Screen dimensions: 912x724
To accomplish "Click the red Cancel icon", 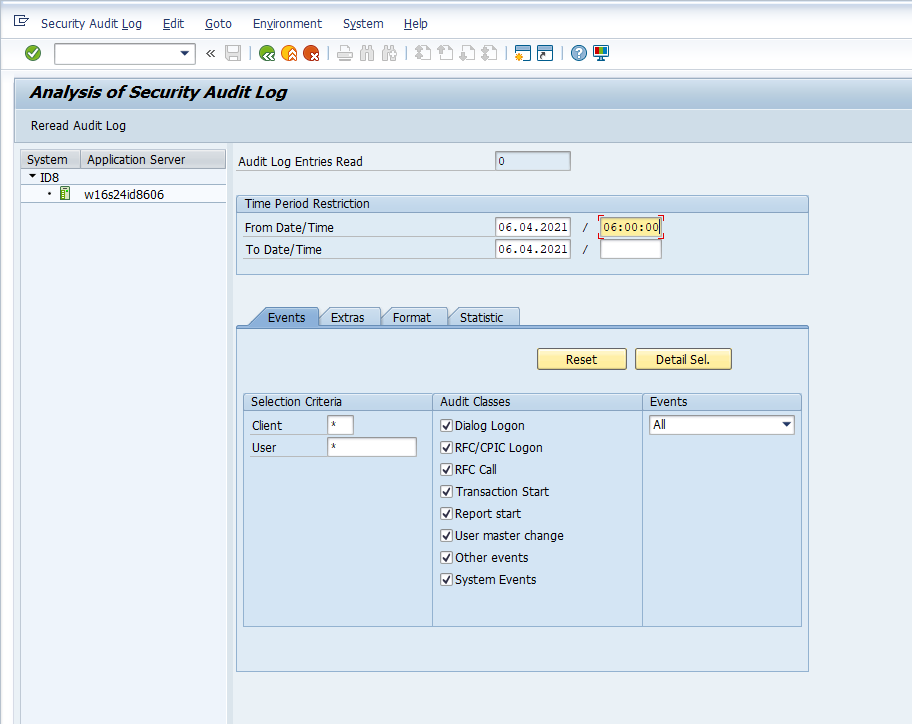I will (311, 53).
